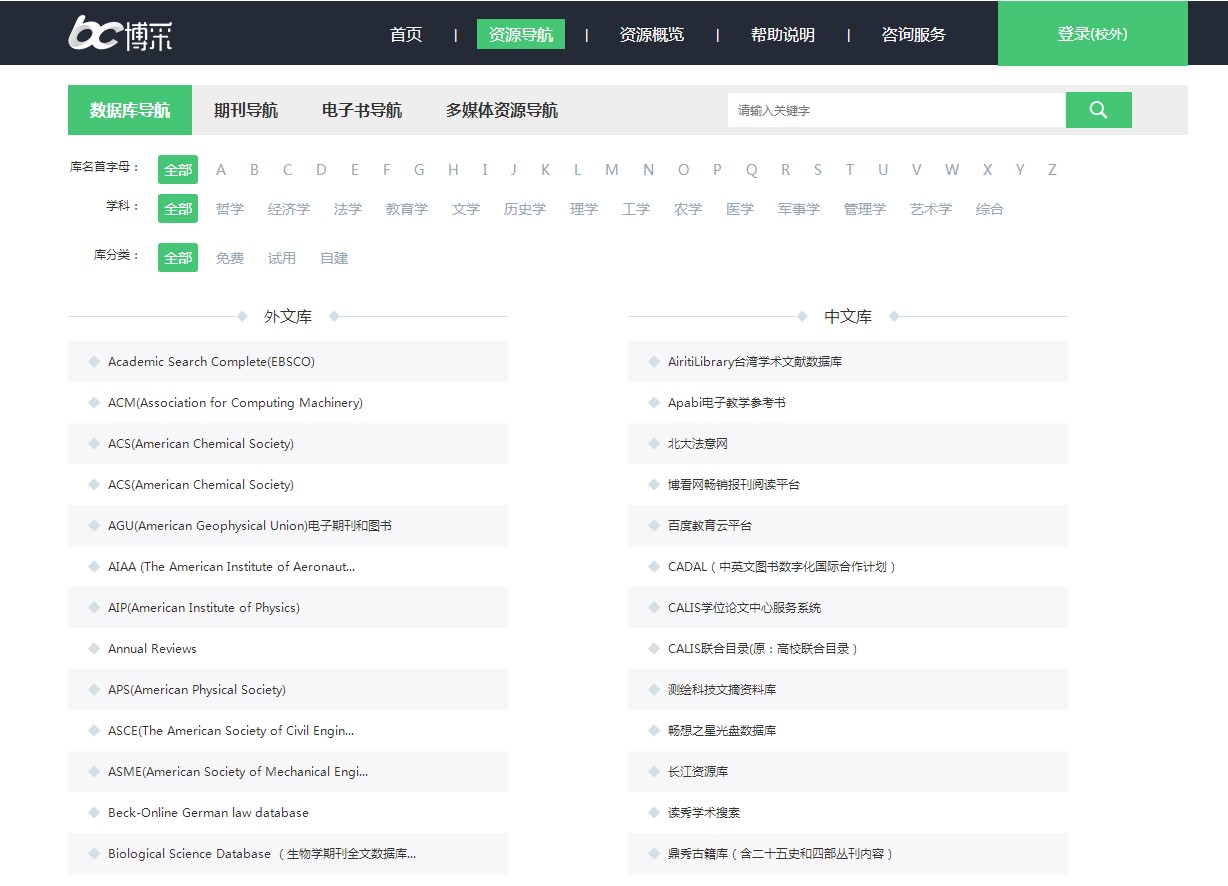1228x886 pixels.
Task: Click the green search magnifier button
Action: 1098,110
